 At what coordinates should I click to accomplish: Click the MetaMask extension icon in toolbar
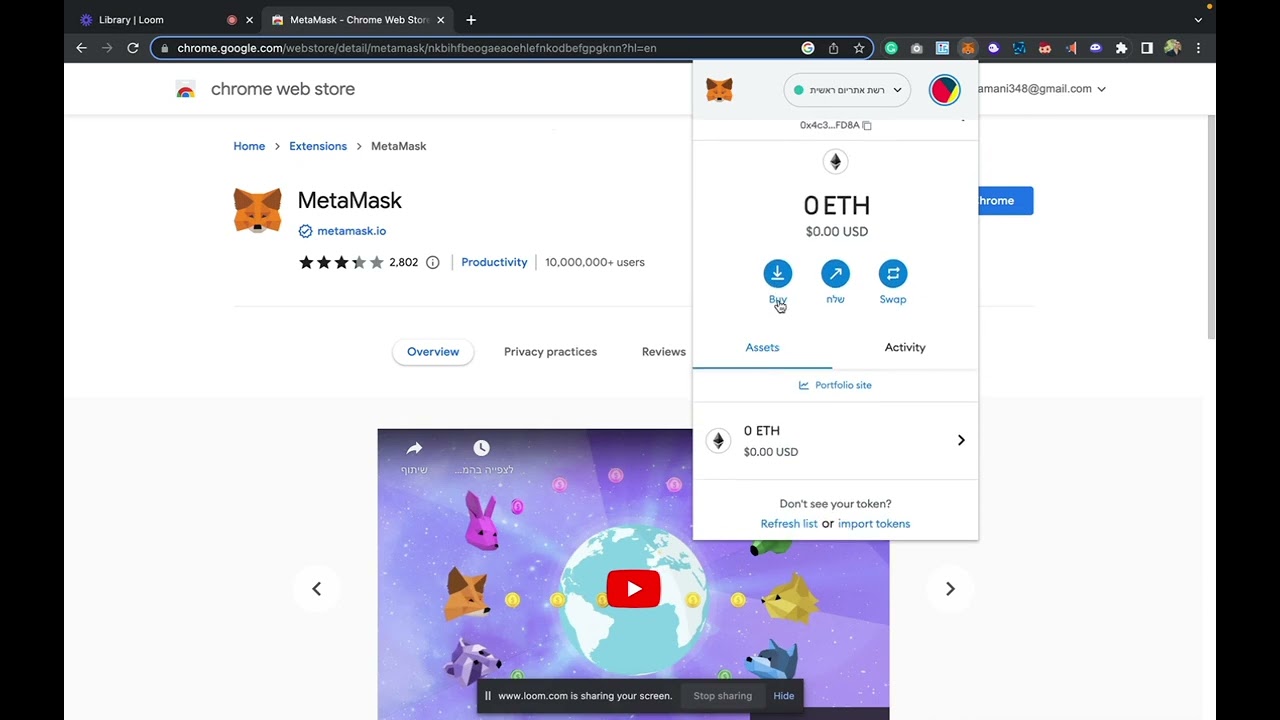[x=967, y=48]
